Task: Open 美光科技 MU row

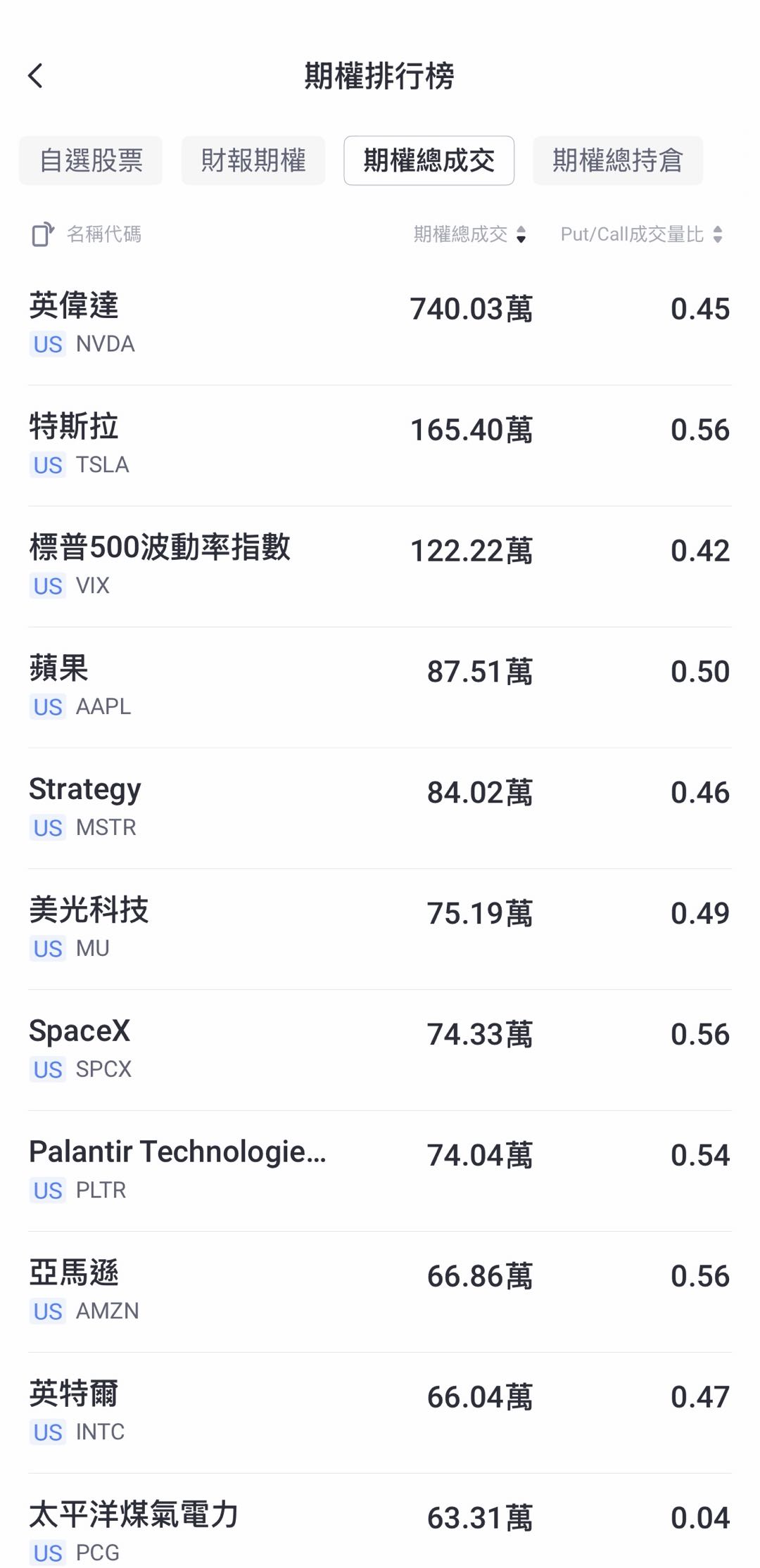Action: tap(380, 929)
